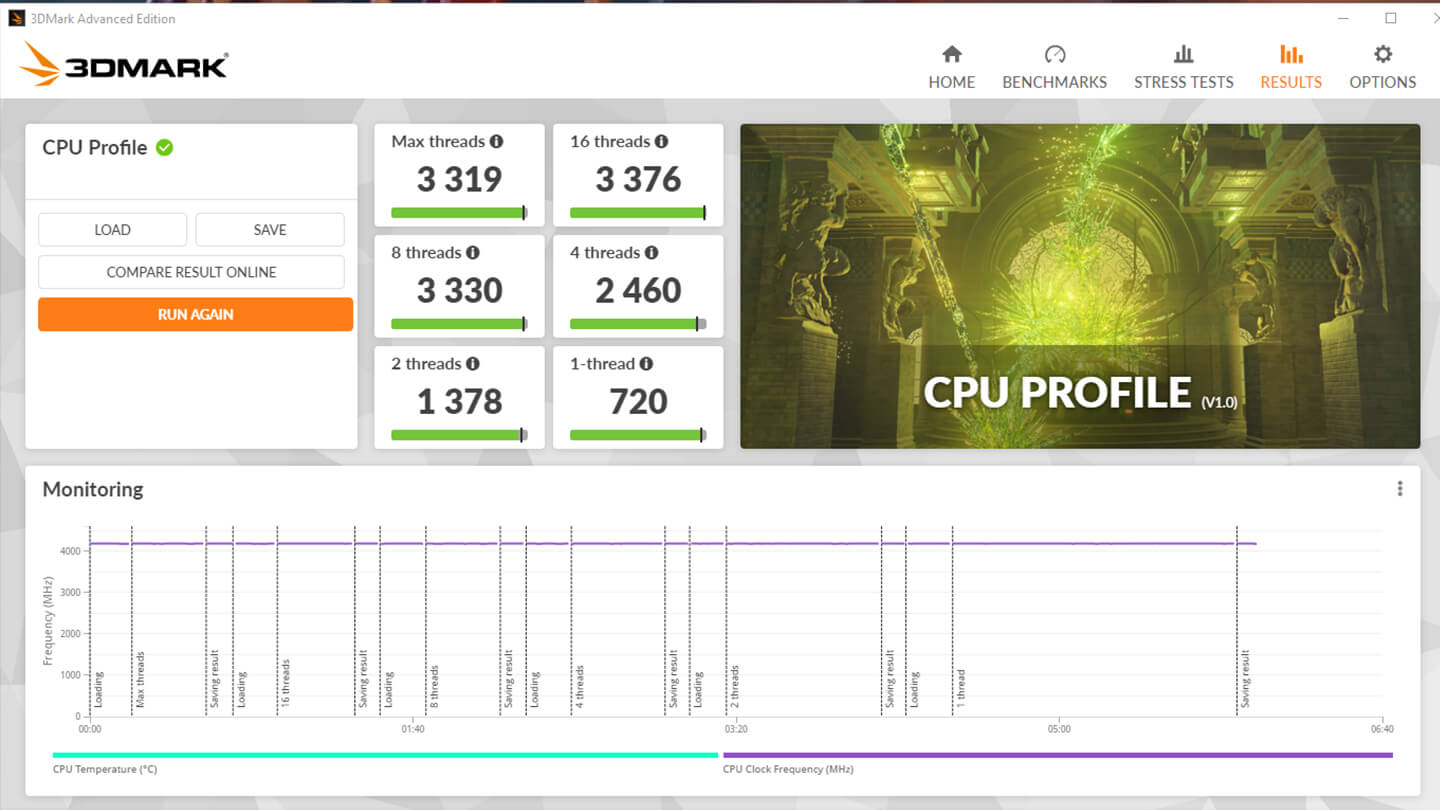Click the 1 378 score value
This screenshot has width=1440, height=810.
(459, 402)
